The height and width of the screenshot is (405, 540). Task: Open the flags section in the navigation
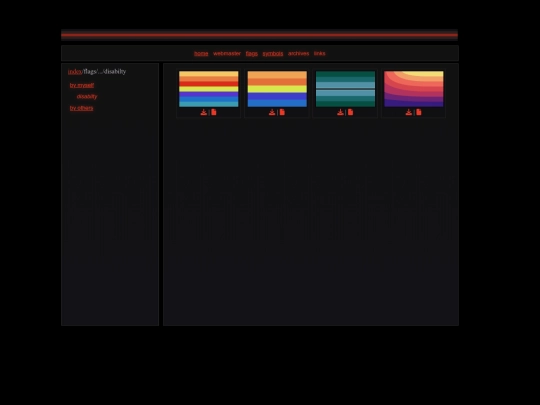252,53
